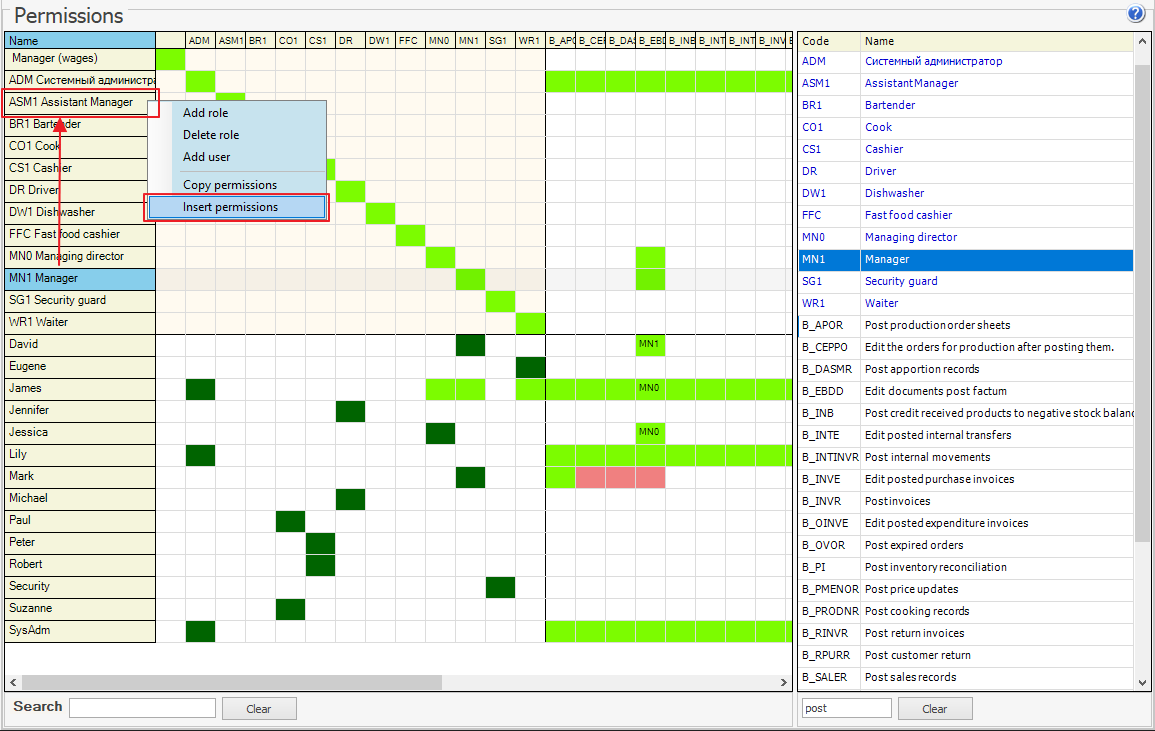Screen dimensions: 1155x731
Task: Toggle Security user's SG1 role cell
Action: tap(500, 587)
